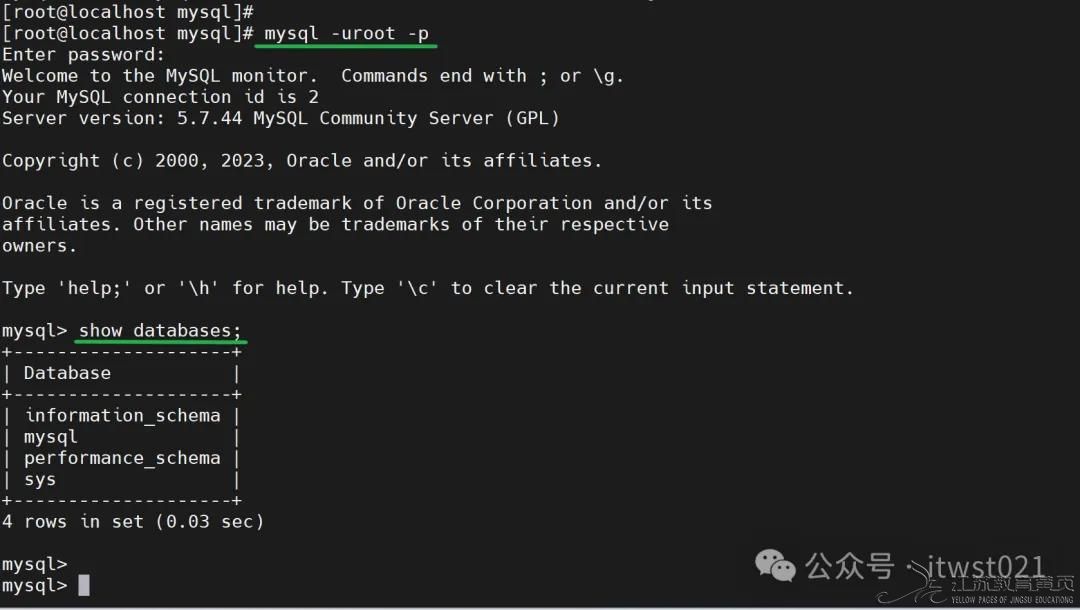
Task: Click the "Enter password:" prompt line
Action: (83, 55)
